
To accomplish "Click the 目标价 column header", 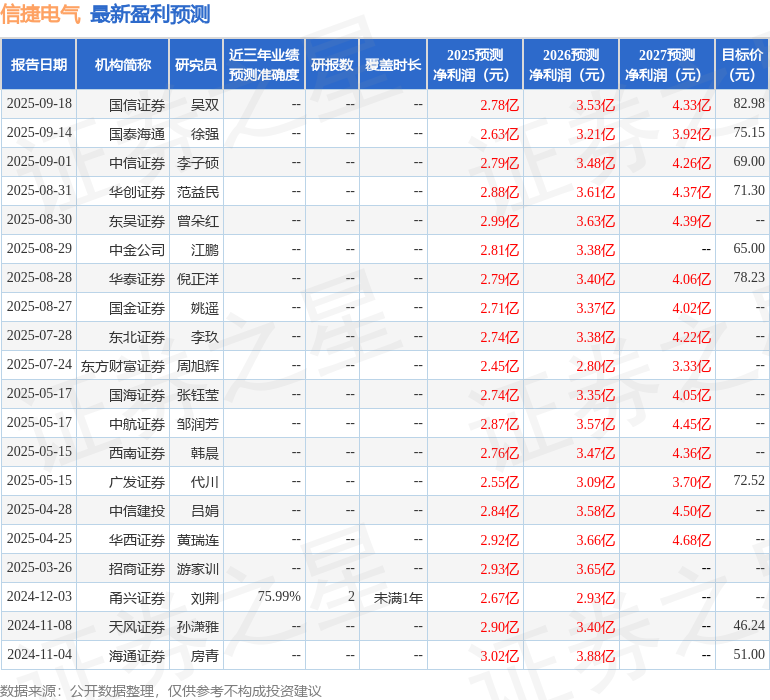I will coord(742,64).
